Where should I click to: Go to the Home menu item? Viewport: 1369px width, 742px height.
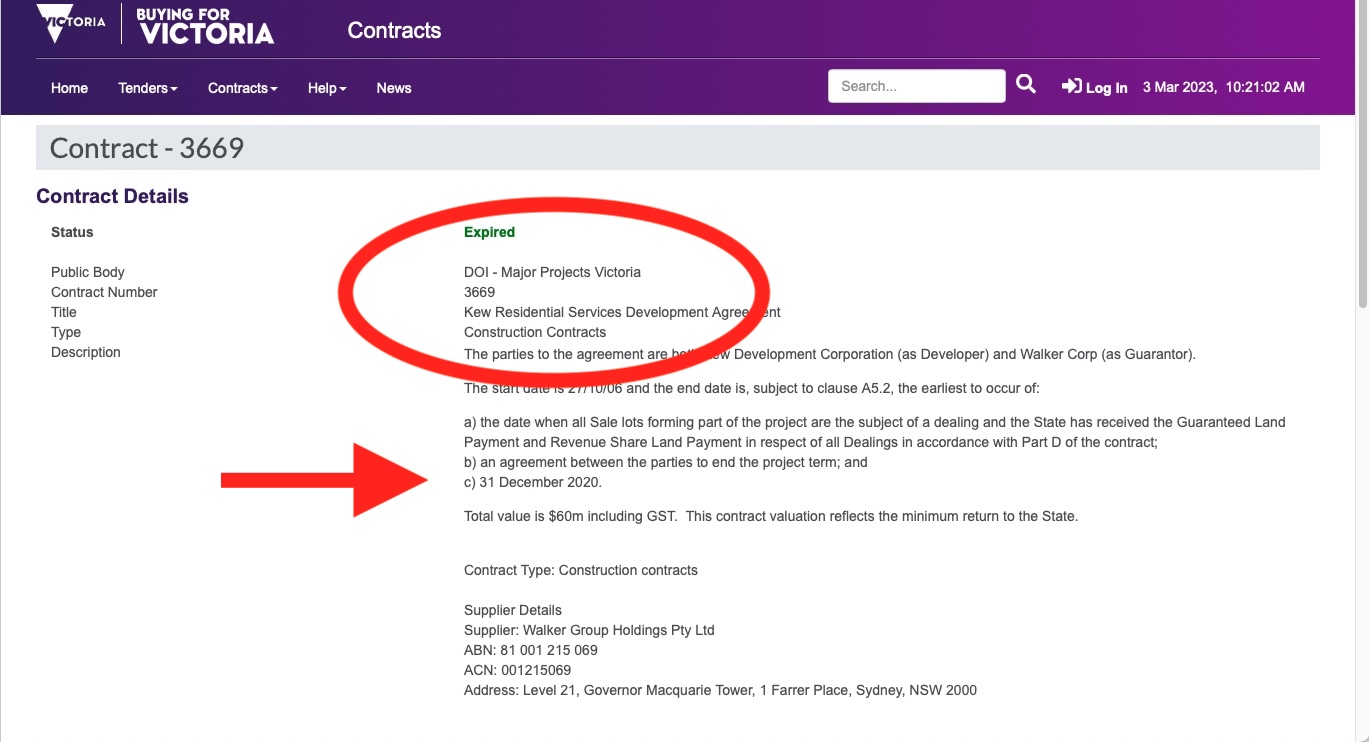click(69, 88)
